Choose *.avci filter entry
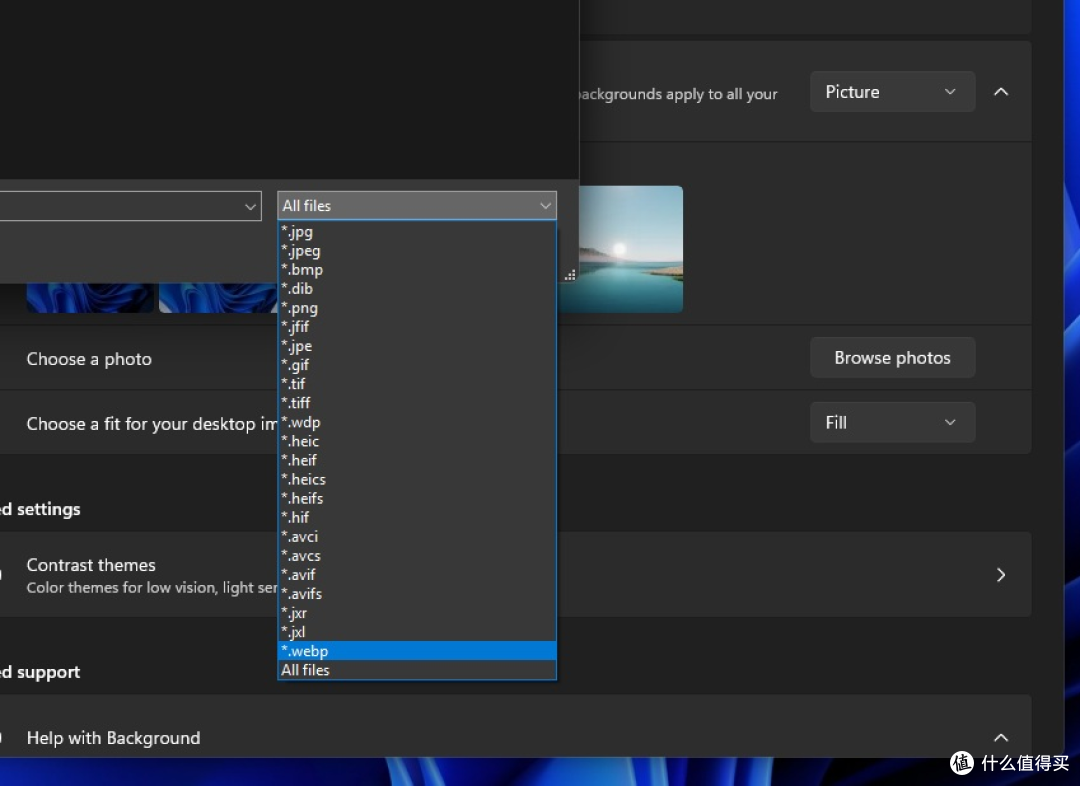 pyautogui.click(x=417, y=537)
